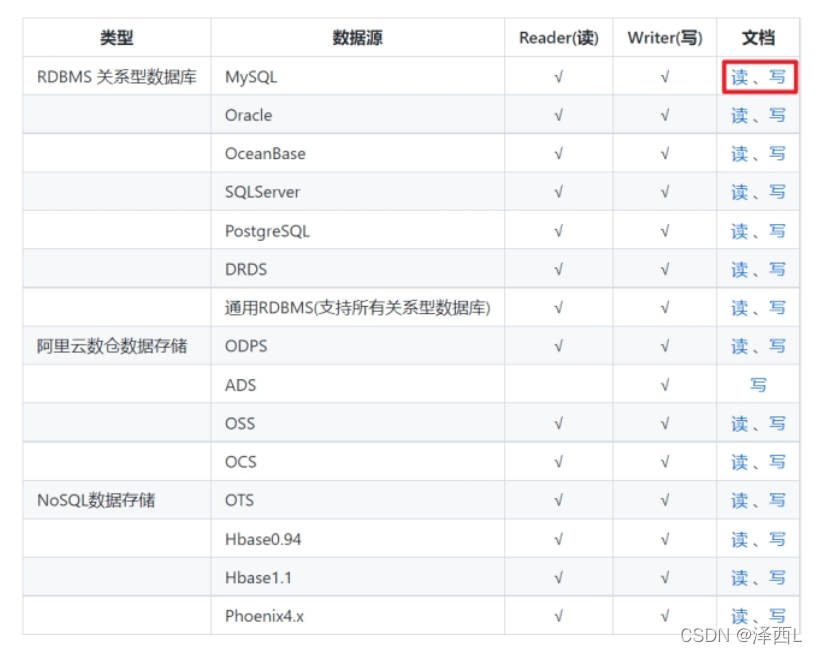Open the OceanBase read (读) doc link
This screenshot has width=817, height=654.
[739, 154]
